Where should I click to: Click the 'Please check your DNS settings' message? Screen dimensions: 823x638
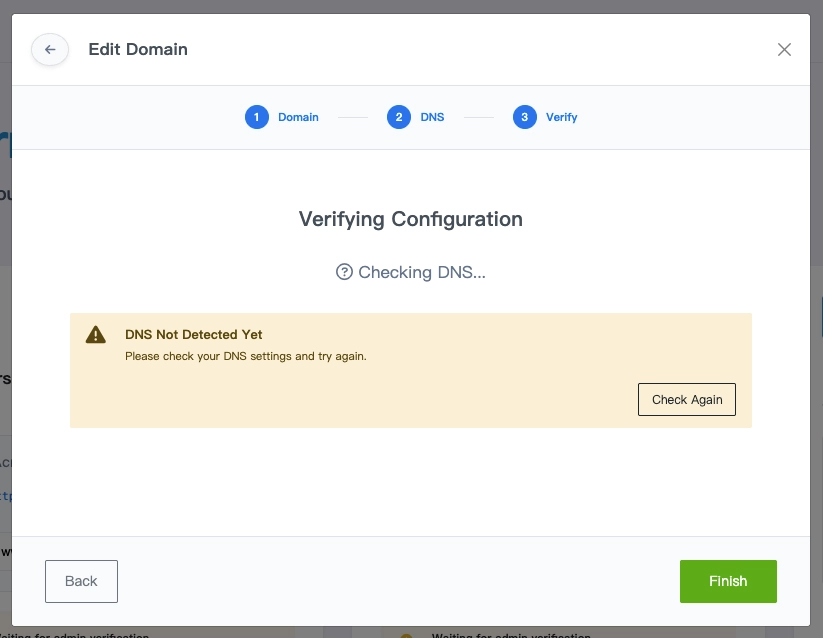pyautogui.click(x=246, y=356)
